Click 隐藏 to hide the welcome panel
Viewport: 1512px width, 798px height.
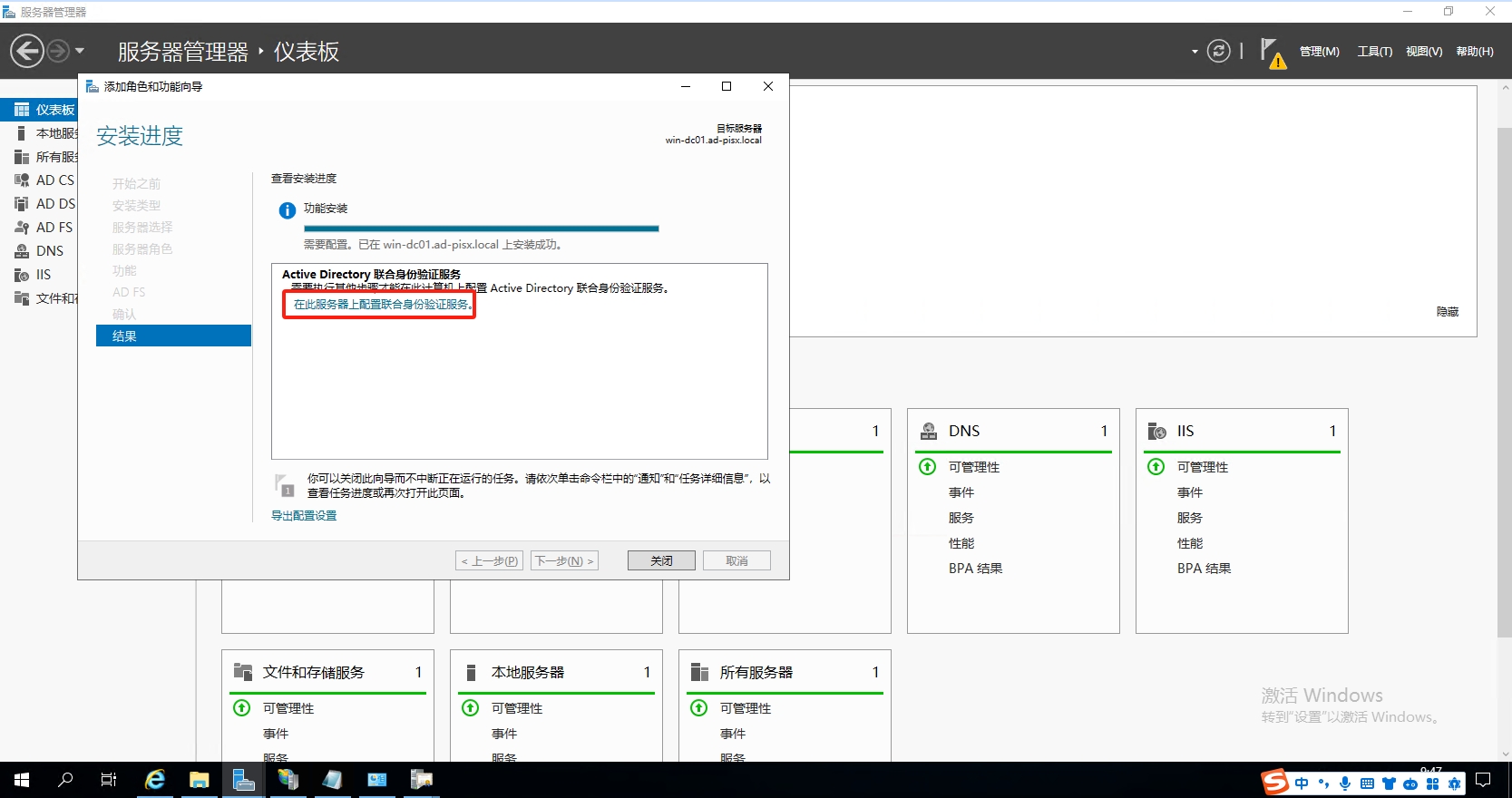[1447, 312]
